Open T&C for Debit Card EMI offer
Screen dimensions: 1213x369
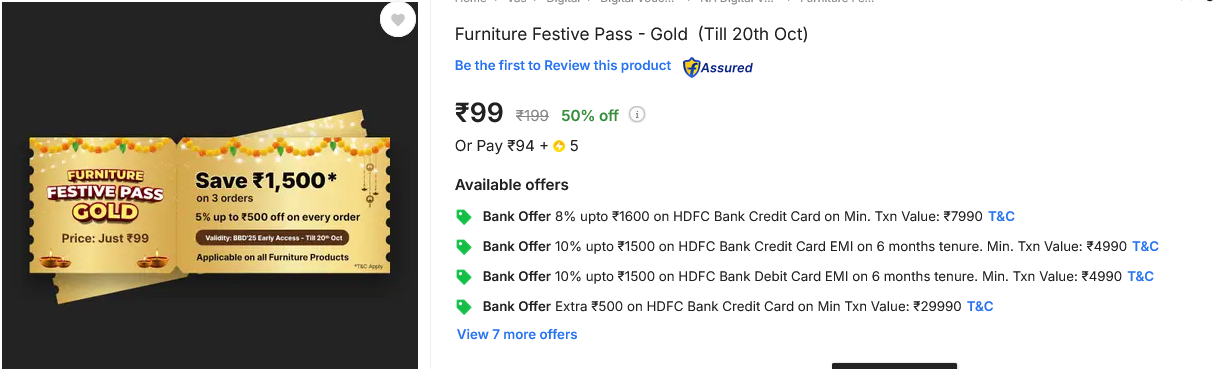pos(1141,276)
